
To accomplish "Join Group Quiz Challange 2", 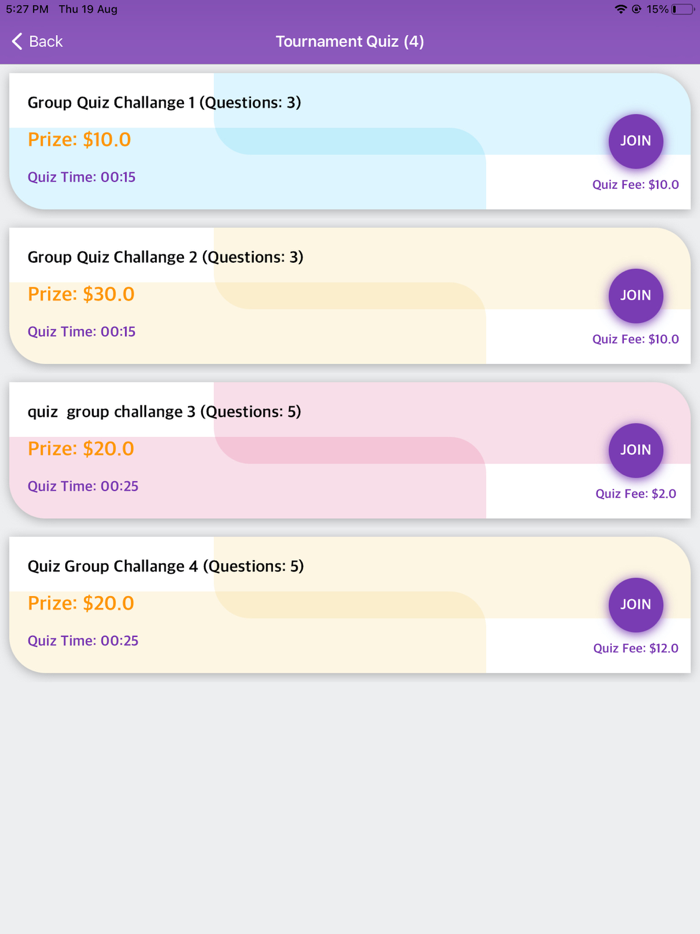I will click(x=636, y=296).
